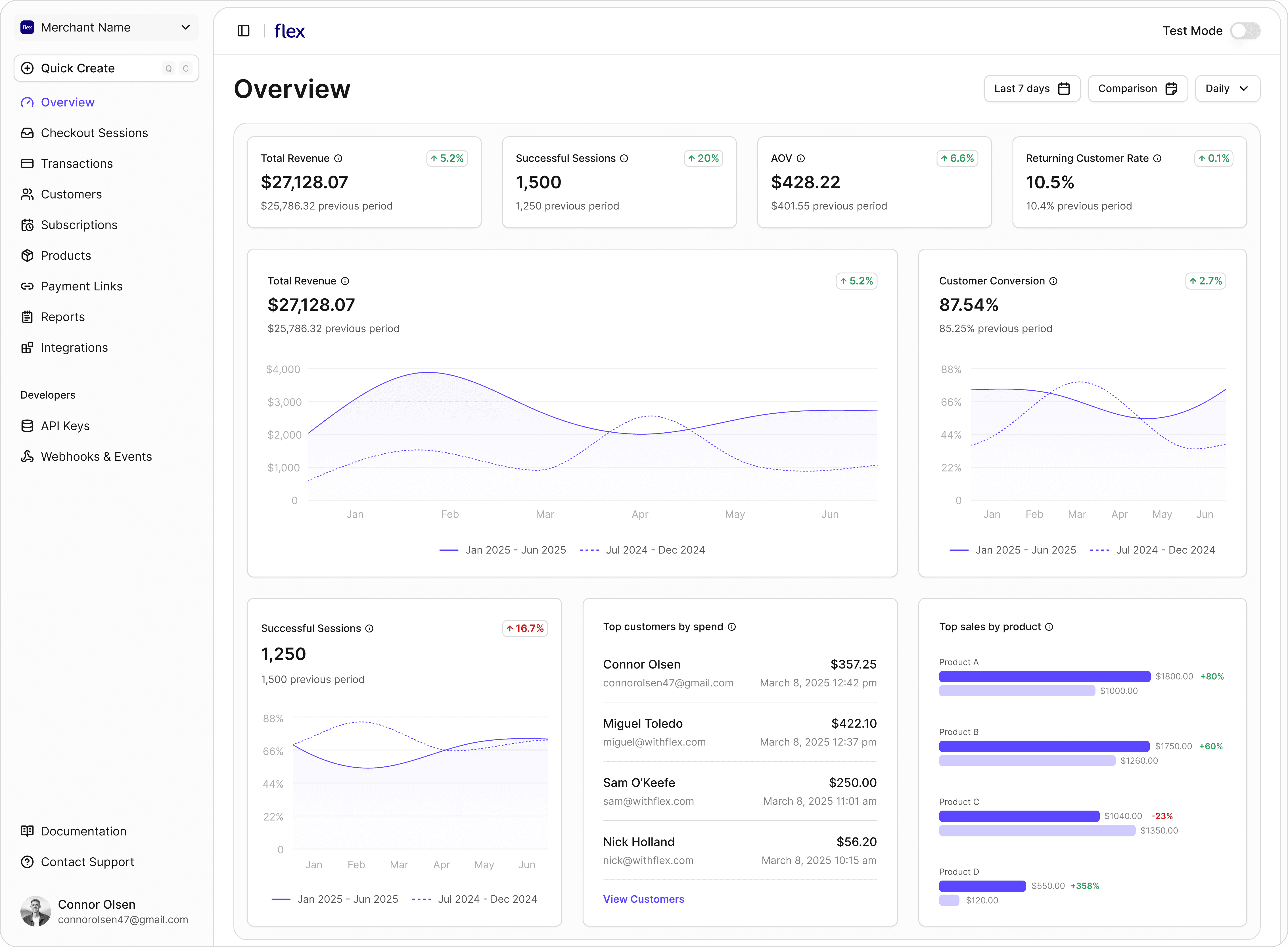Viewport: 1288px width, 947px height.
Task: Click Connor Olsen's profile avatar
Action: coord(35,911)
